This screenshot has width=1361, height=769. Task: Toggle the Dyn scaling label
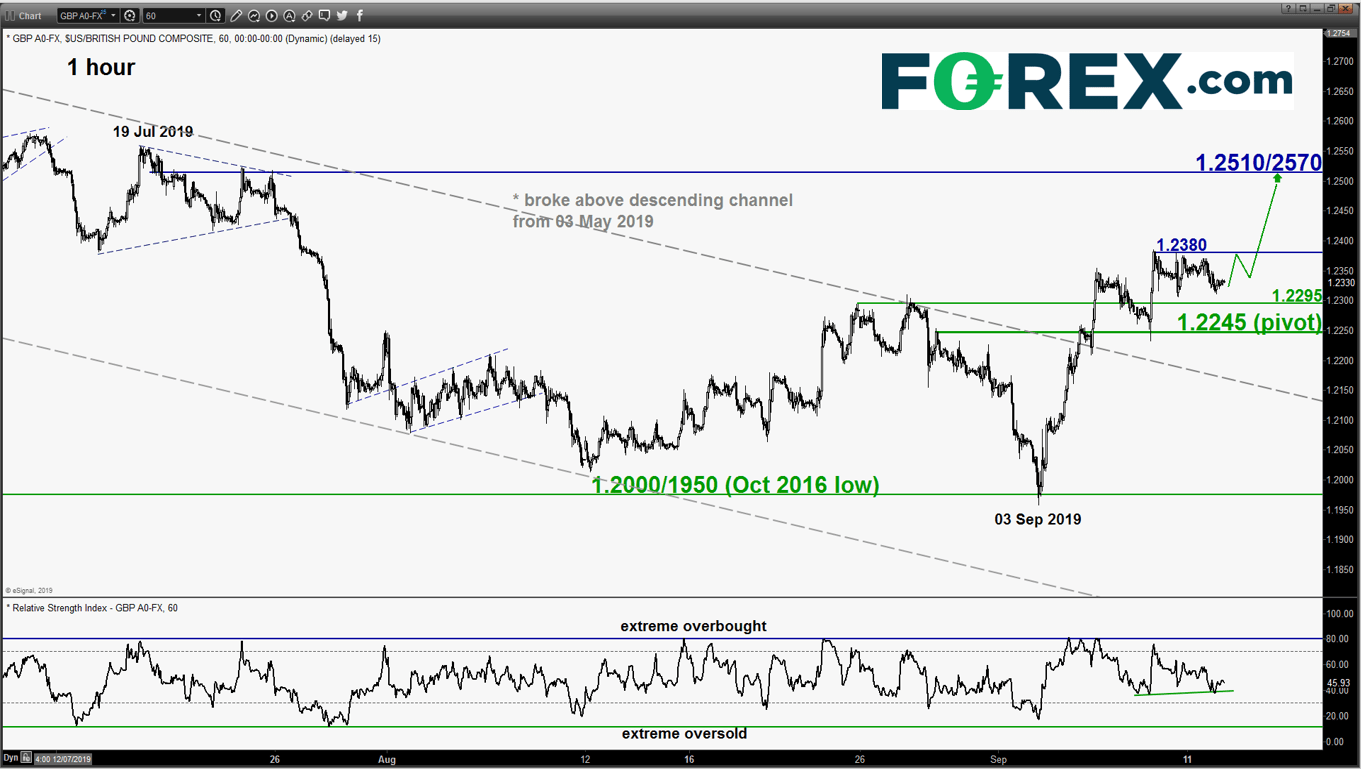click(x=11, y=758)
